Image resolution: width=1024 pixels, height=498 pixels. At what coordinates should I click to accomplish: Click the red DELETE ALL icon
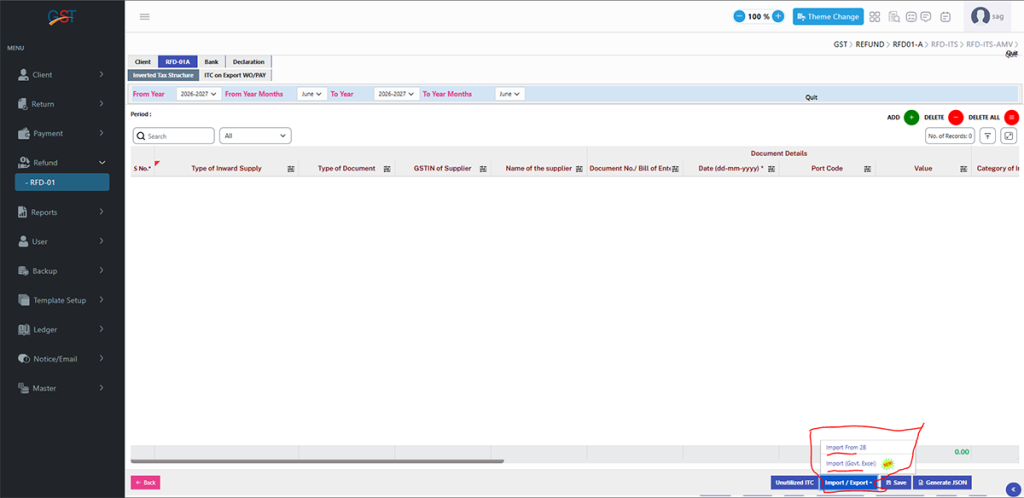(x=1012, y=117)
